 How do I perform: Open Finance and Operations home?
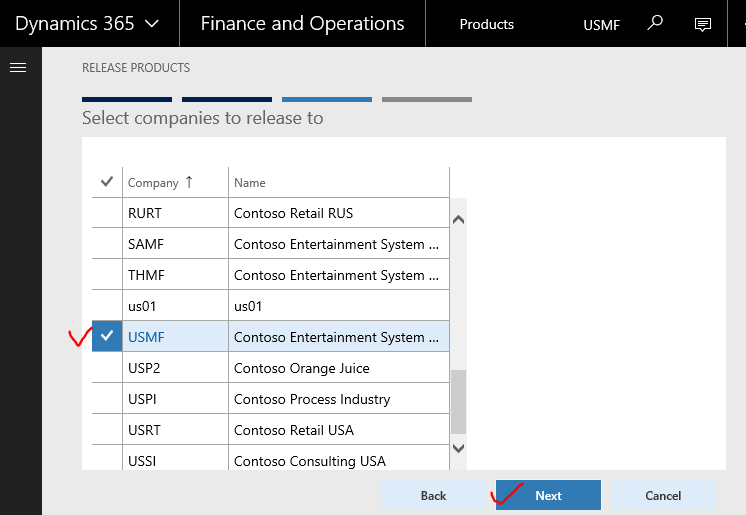tap(302, 23)
